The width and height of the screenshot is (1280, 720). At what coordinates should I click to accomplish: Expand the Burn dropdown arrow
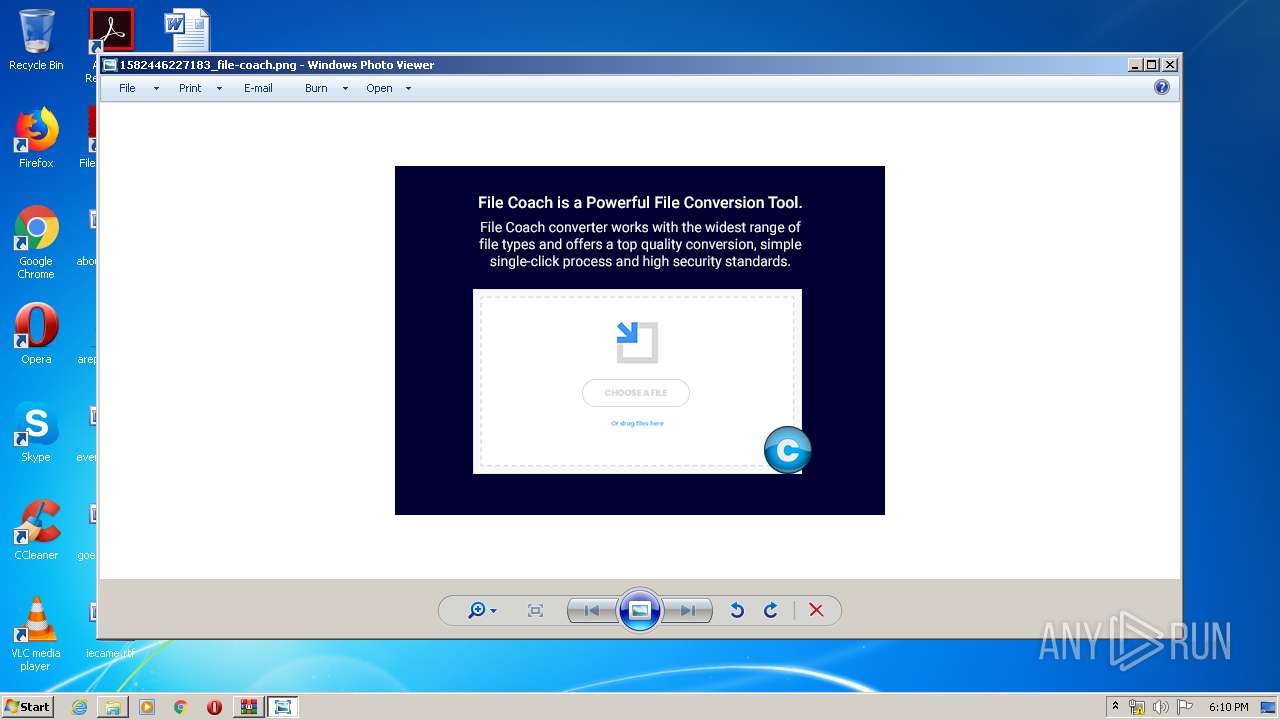pos(345,88)
